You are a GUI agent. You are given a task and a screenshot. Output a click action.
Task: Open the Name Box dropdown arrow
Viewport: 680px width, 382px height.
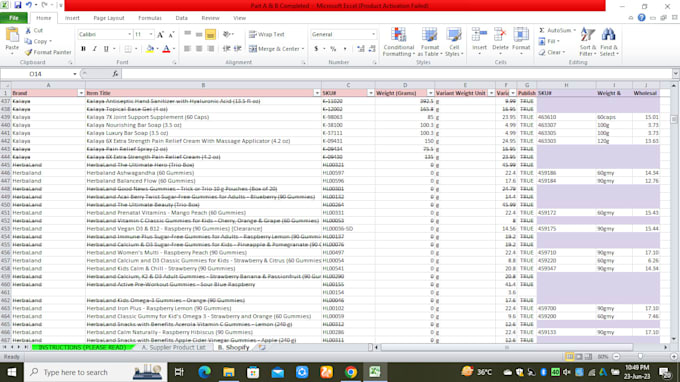coord(75,74)
